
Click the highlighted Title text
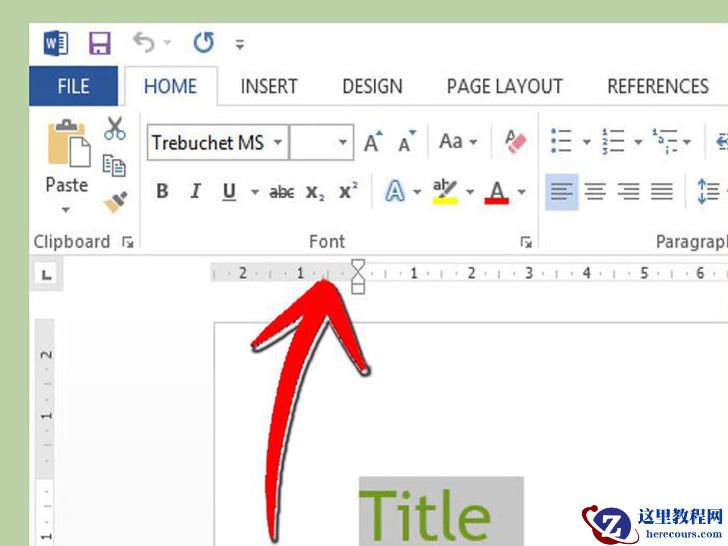point(425,514)
